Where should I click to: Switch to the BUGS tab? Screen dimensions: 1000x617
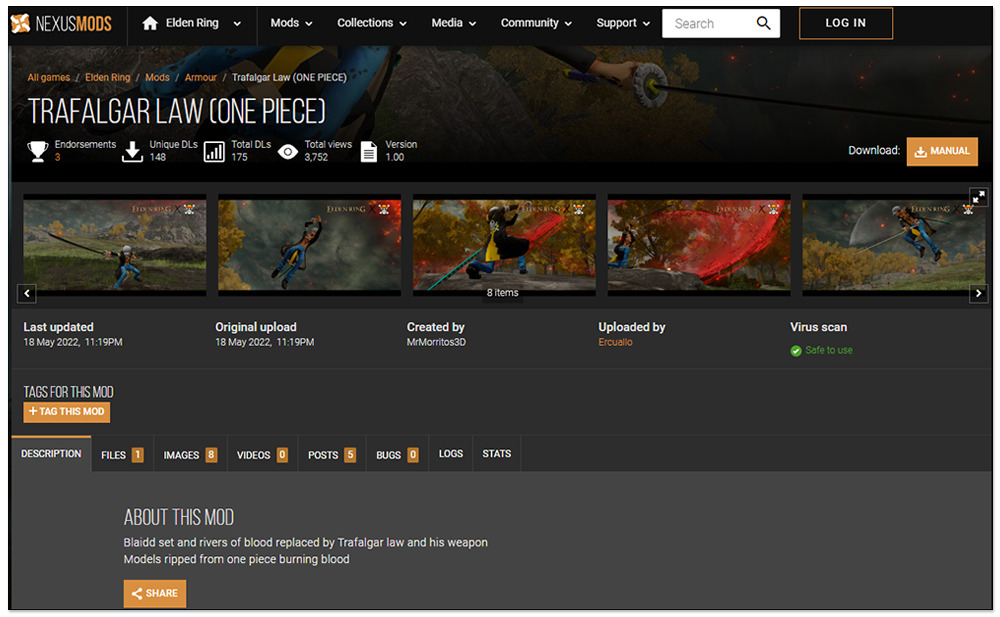coord(397,455)
